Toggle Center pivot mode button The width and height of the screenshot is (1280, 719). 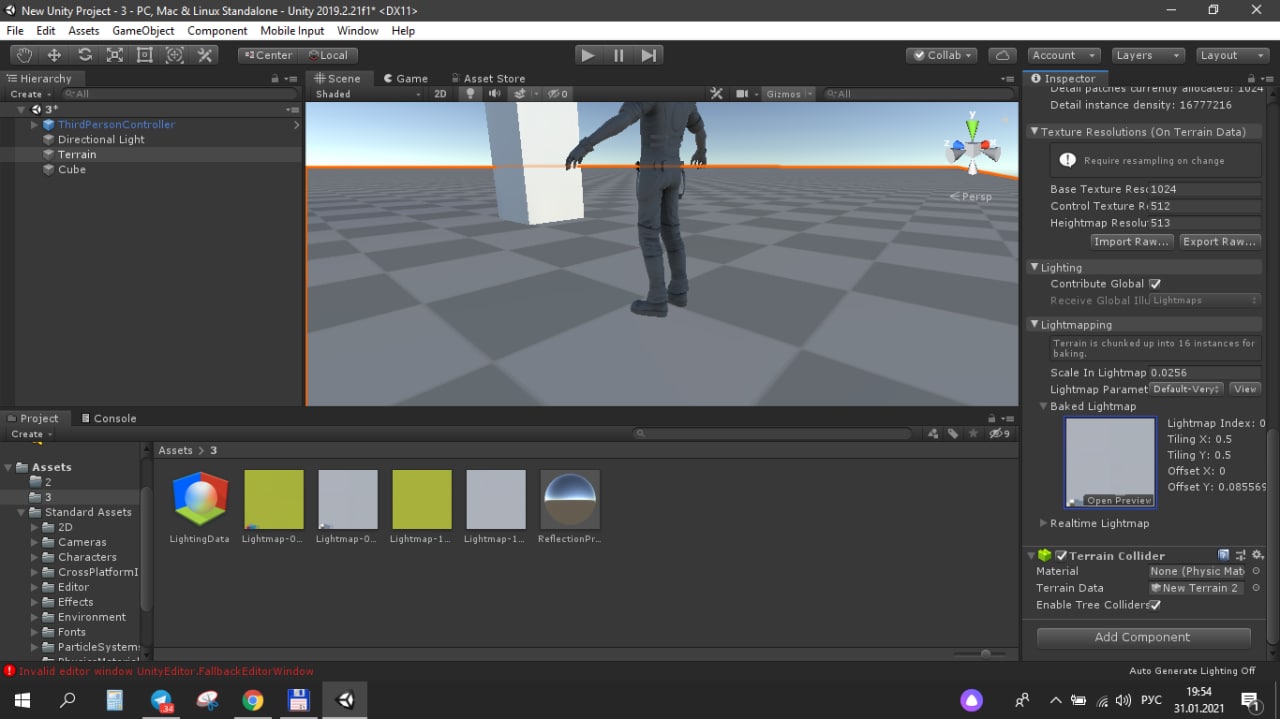[x=267, y=55]
